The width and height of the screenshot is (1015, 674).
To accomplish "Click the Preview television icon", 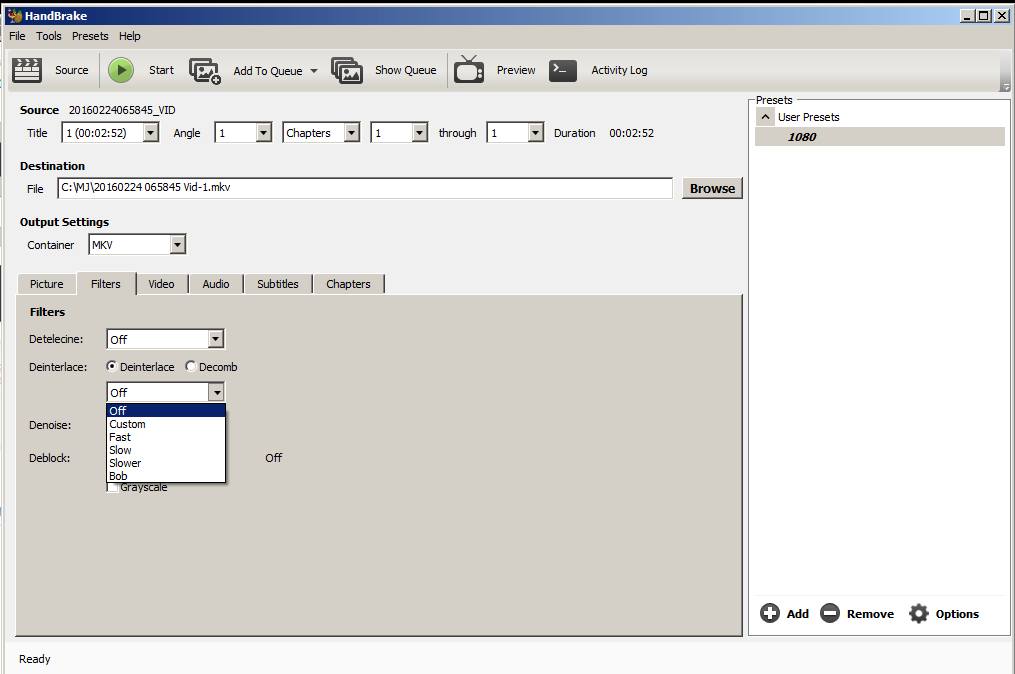I will [x=469, y=69].
